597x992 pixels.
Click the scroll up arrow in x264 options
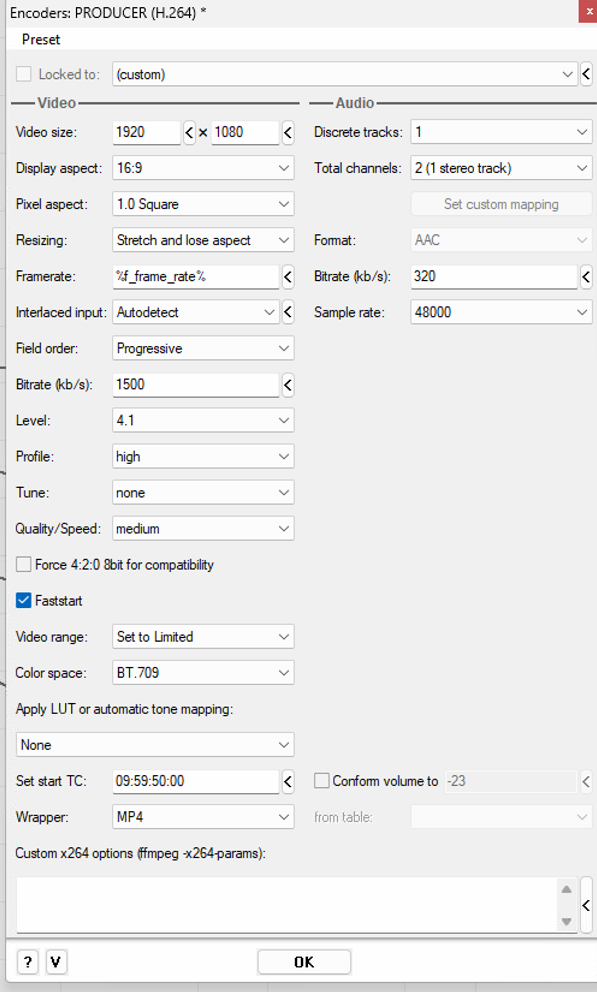[x=567, y=889]
